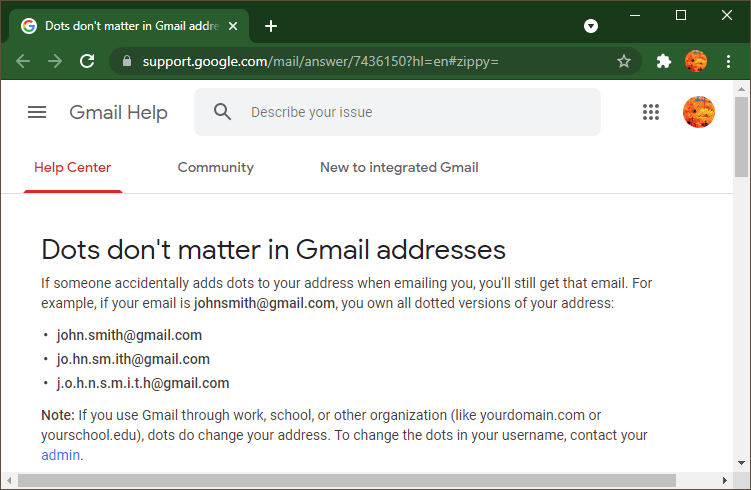Open New to integrated Gmail tab
The width and height of the screenshot is (751, 490).
tap(399, 167)
